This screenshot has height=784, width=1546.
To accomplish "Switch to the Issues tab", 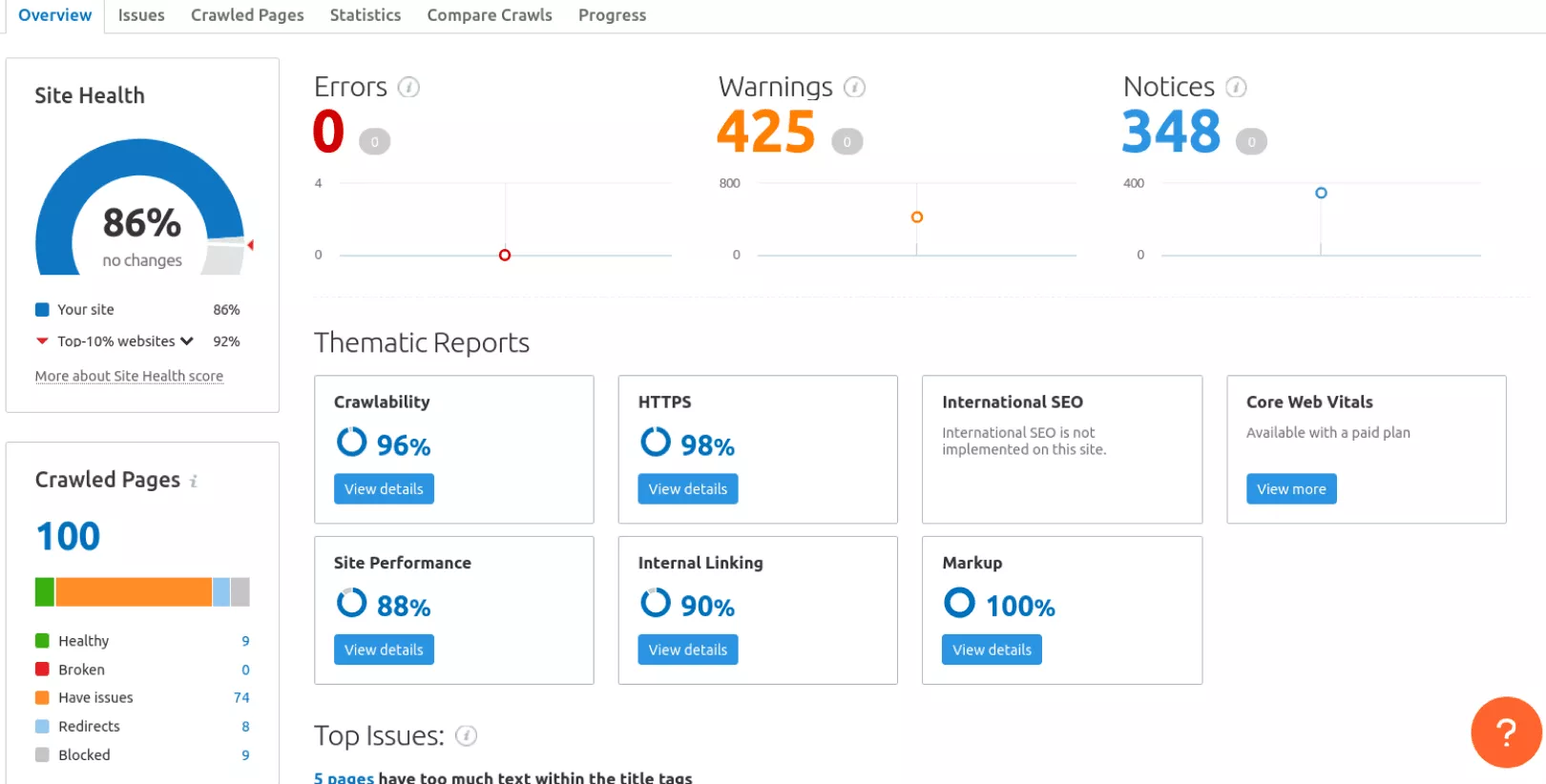I will [x=141, y=15].
